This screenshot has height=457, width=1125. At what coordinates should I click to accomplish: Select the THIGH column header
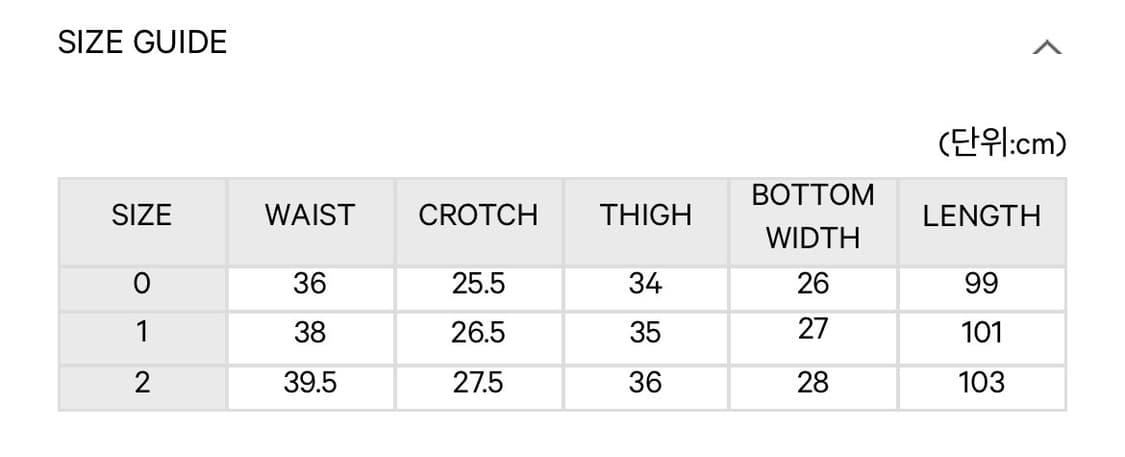[645, 215]
